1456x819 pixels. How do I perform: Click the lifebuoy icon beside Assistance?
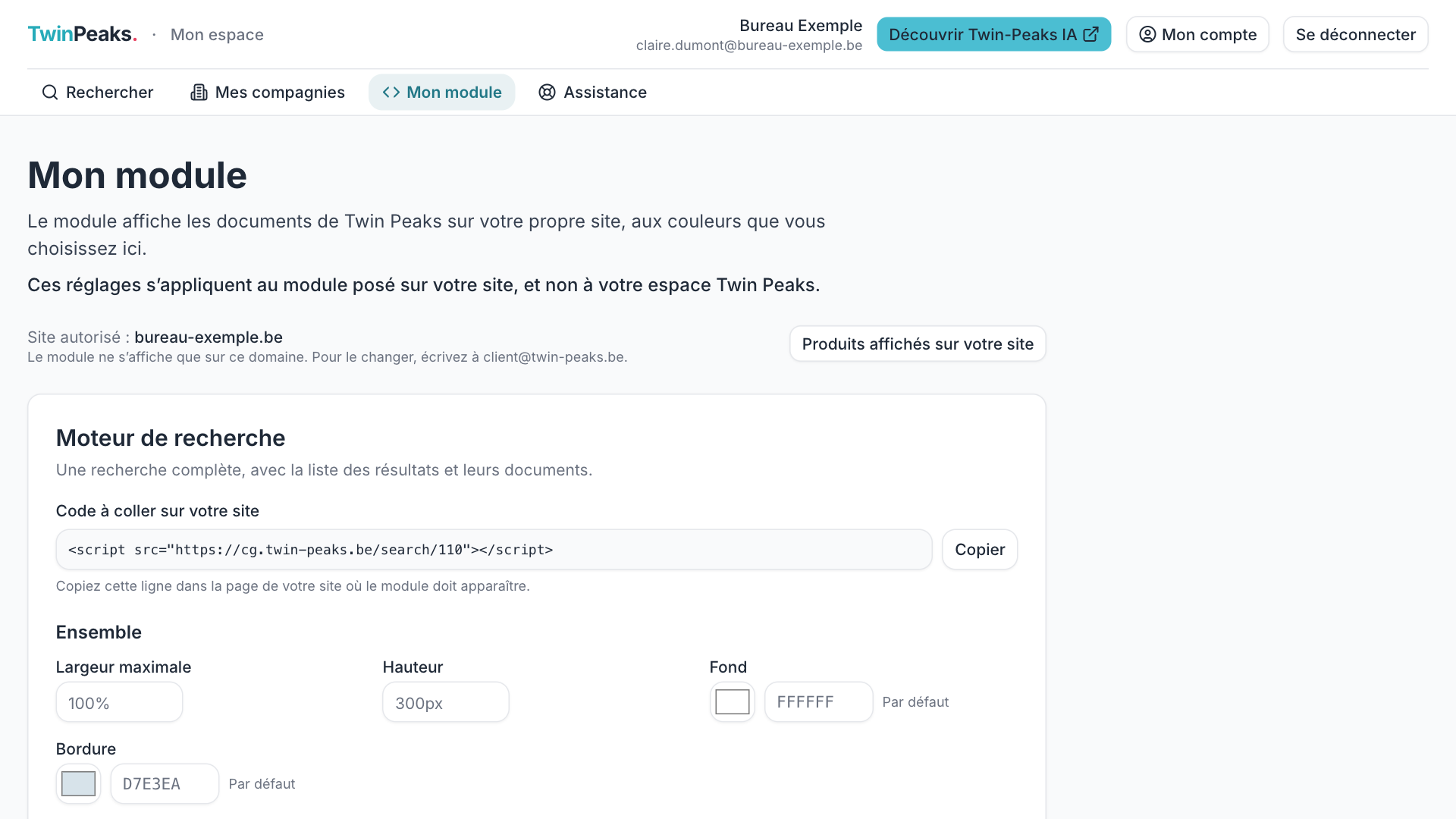click(x=547, y=93)
